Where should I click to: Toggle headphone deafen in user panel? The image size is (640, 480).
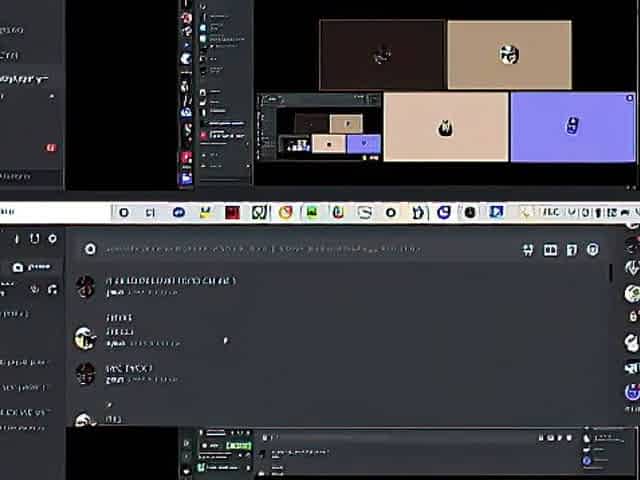click(x=34, y=239)
